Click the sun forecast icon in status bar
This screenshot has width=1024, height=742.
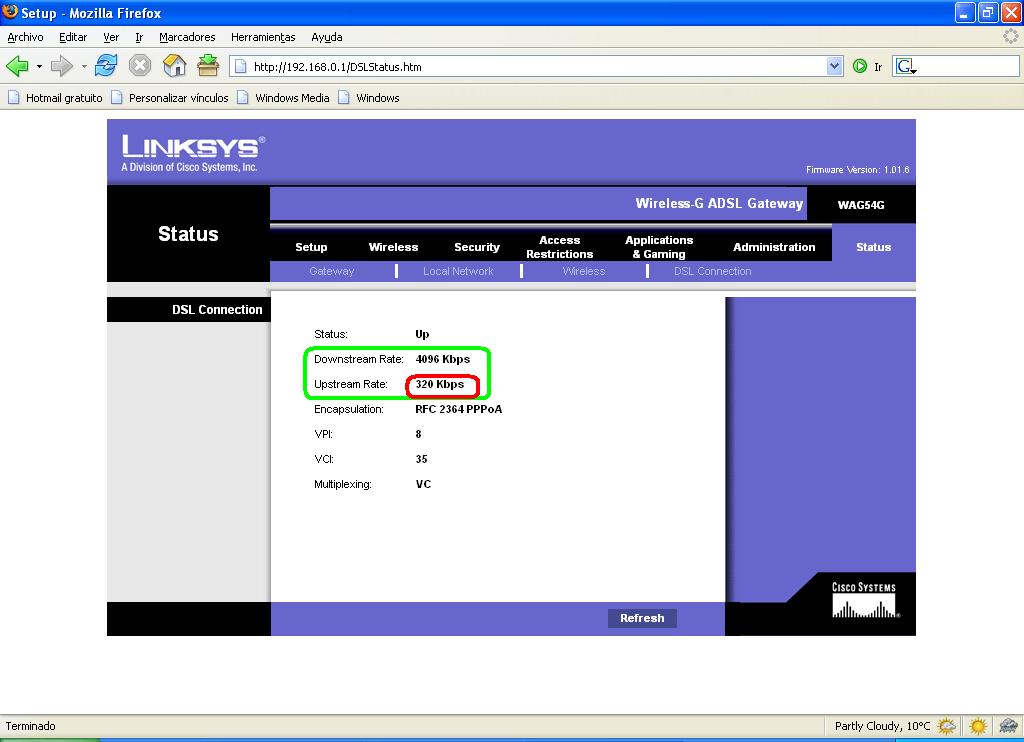pyautogui.click(x=978, y=726)
